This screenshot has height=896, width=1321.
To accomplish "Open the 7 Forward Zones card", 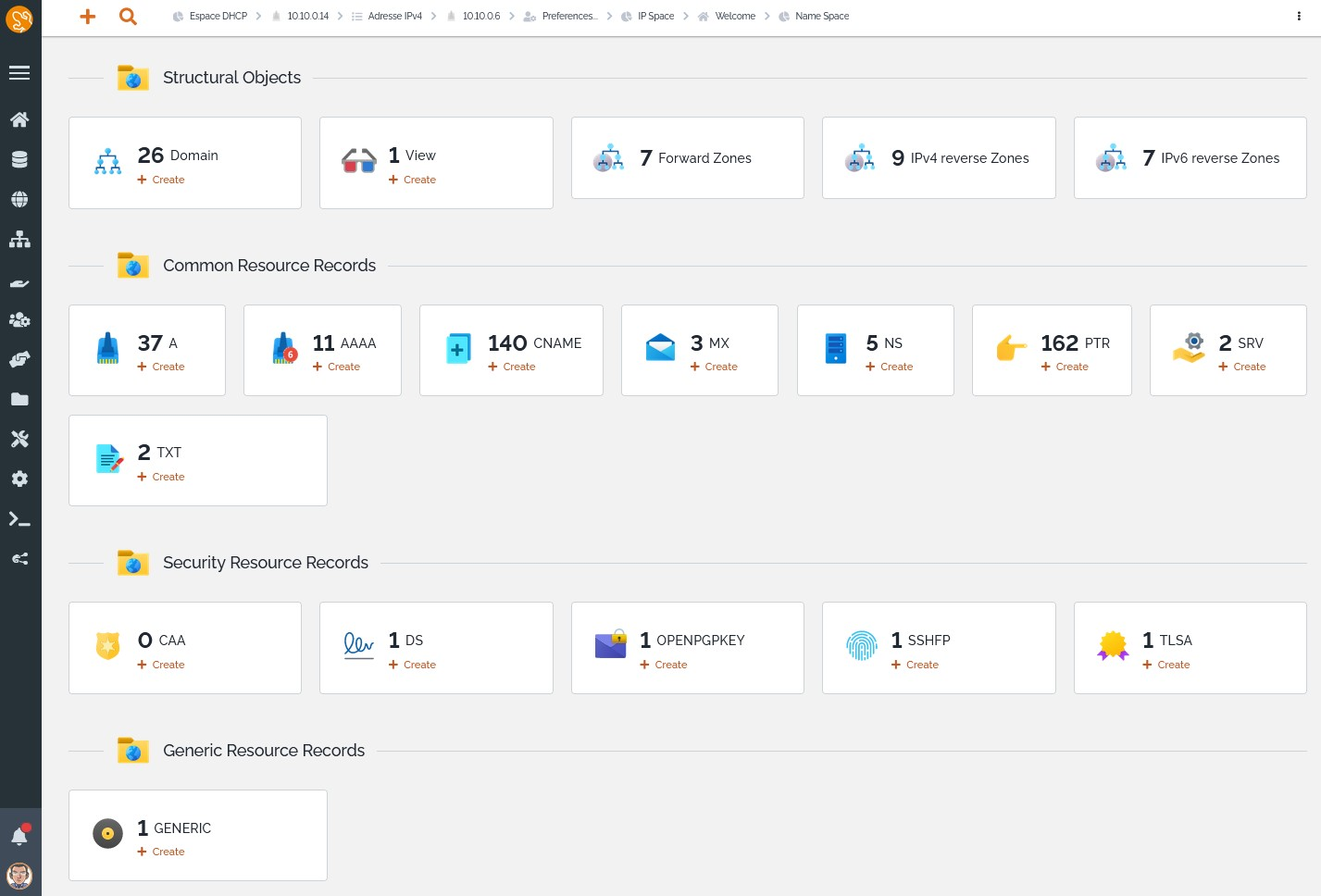I will (687, 158).
